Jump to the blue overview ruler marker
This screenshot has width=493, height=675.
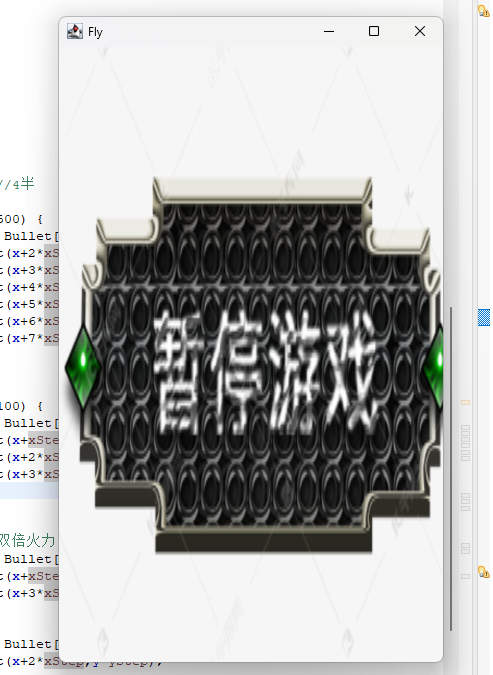click(484, 317)
